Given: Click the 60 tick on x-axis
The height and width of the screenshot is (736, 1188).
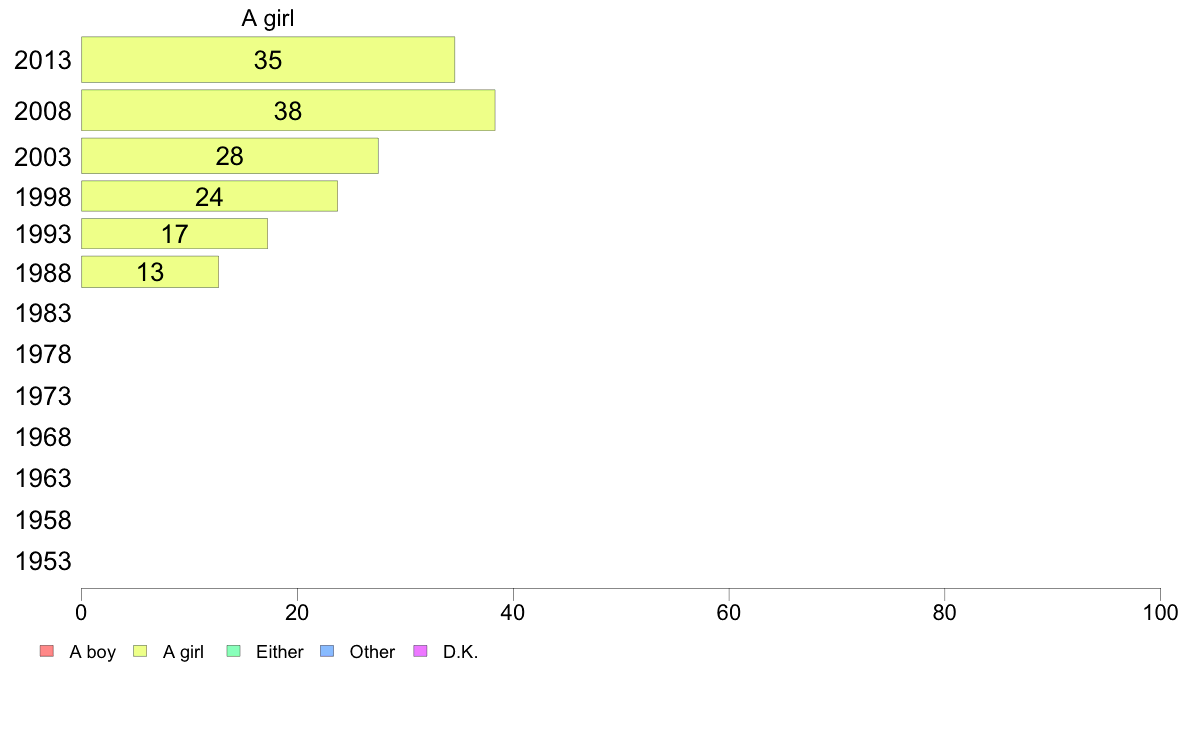Looking at the screenshot, I should tap(728, 612).
